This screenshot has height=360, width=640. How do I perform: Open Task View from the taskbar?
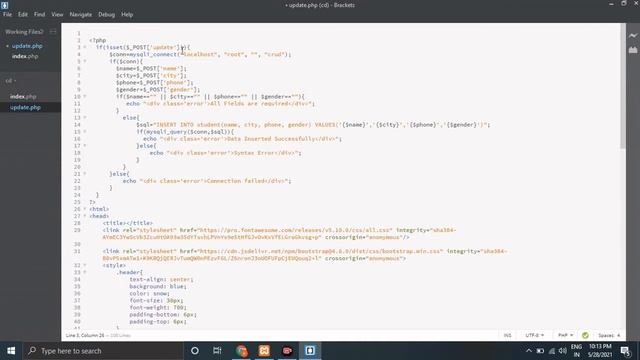217,351
